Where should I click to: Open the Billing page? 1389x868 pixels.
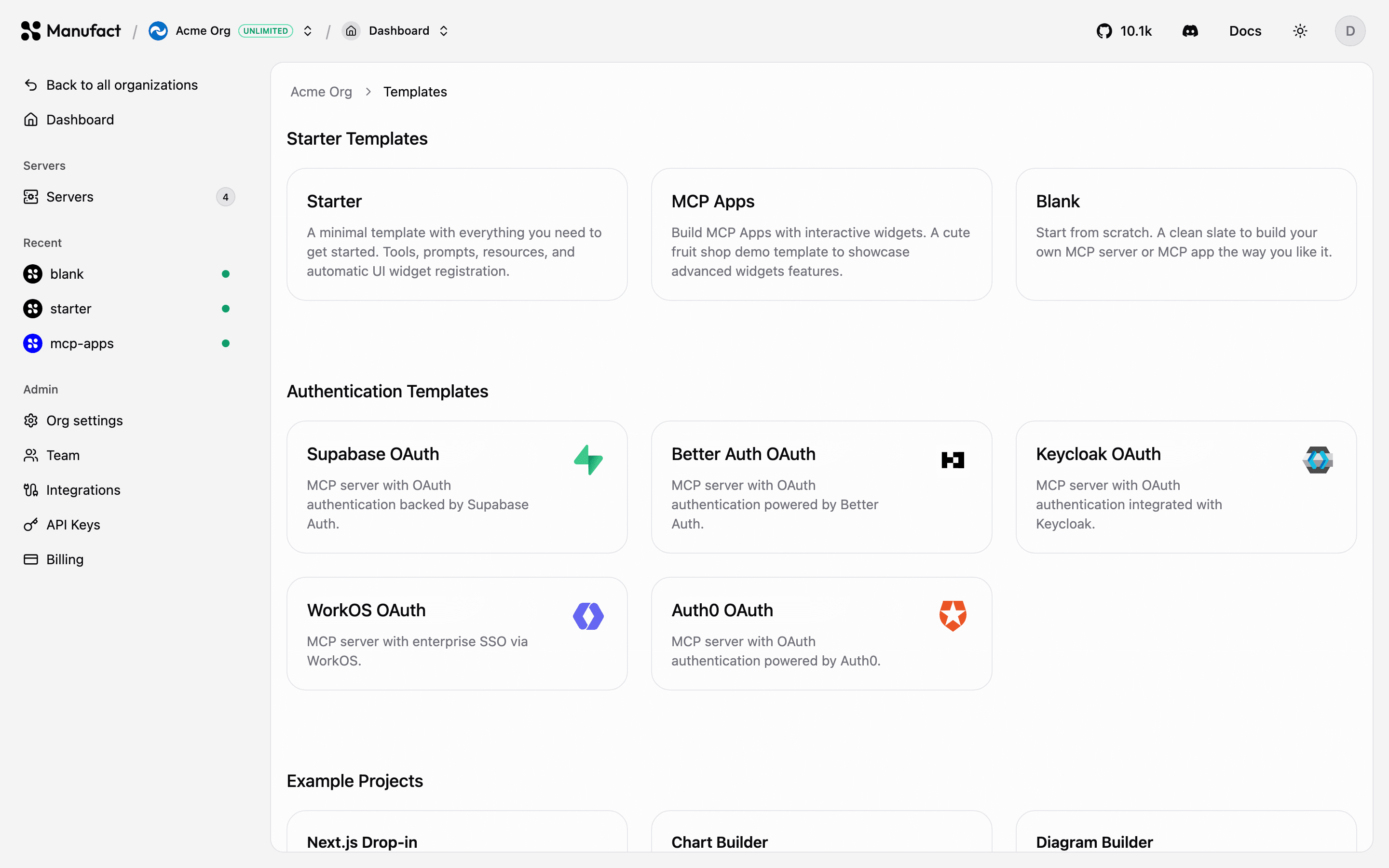[x=129, y=559]
